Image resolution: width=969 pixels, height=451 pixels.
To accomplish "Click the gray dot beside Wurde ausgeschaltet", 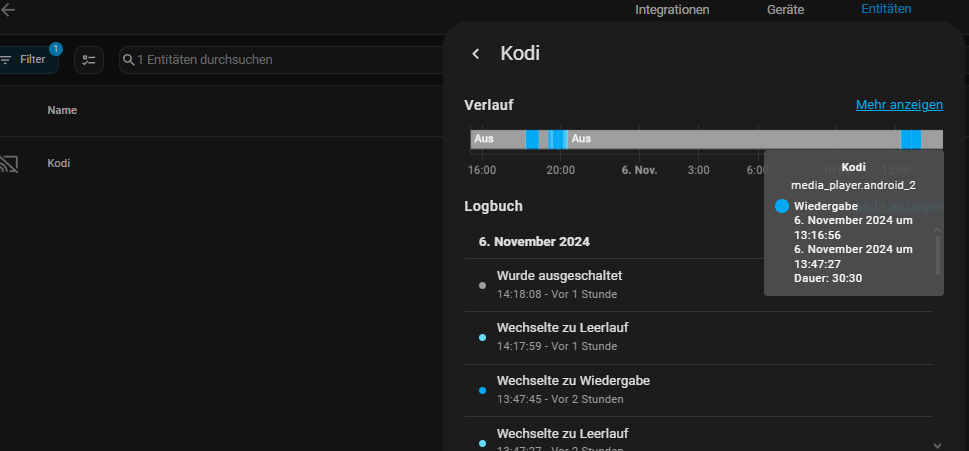I will tap(483, 285).
